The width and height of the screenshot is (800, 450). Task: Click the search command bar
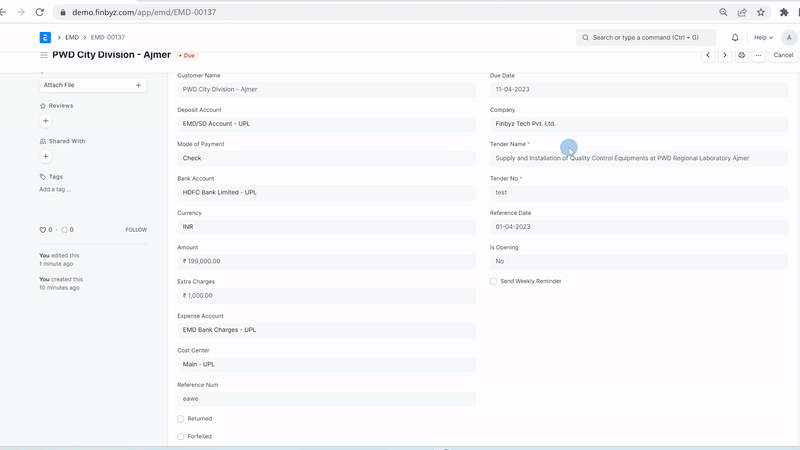tap(646, 37)
